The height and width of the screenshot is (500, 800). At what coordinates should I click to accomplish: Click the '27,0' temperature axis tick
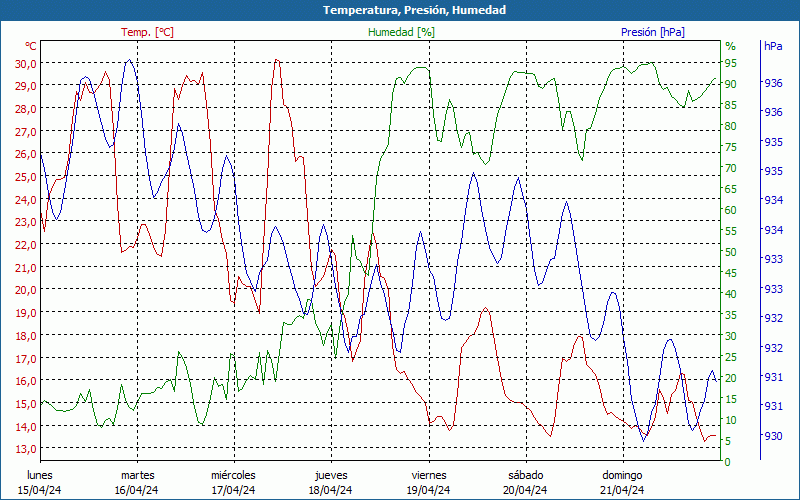26,131
